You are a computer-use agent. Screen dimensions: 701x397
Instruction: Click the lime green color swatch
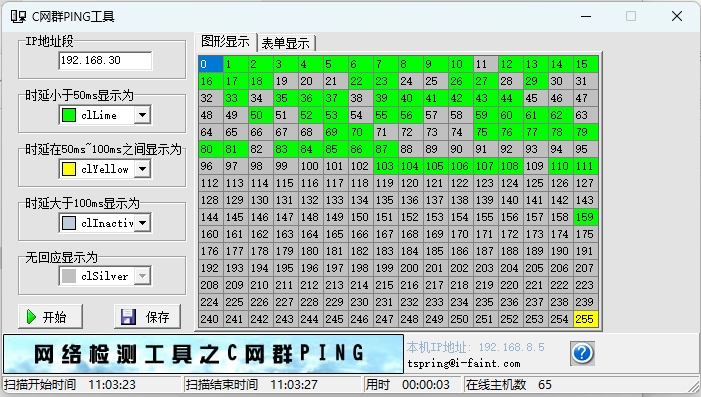[x=68, y=115]
